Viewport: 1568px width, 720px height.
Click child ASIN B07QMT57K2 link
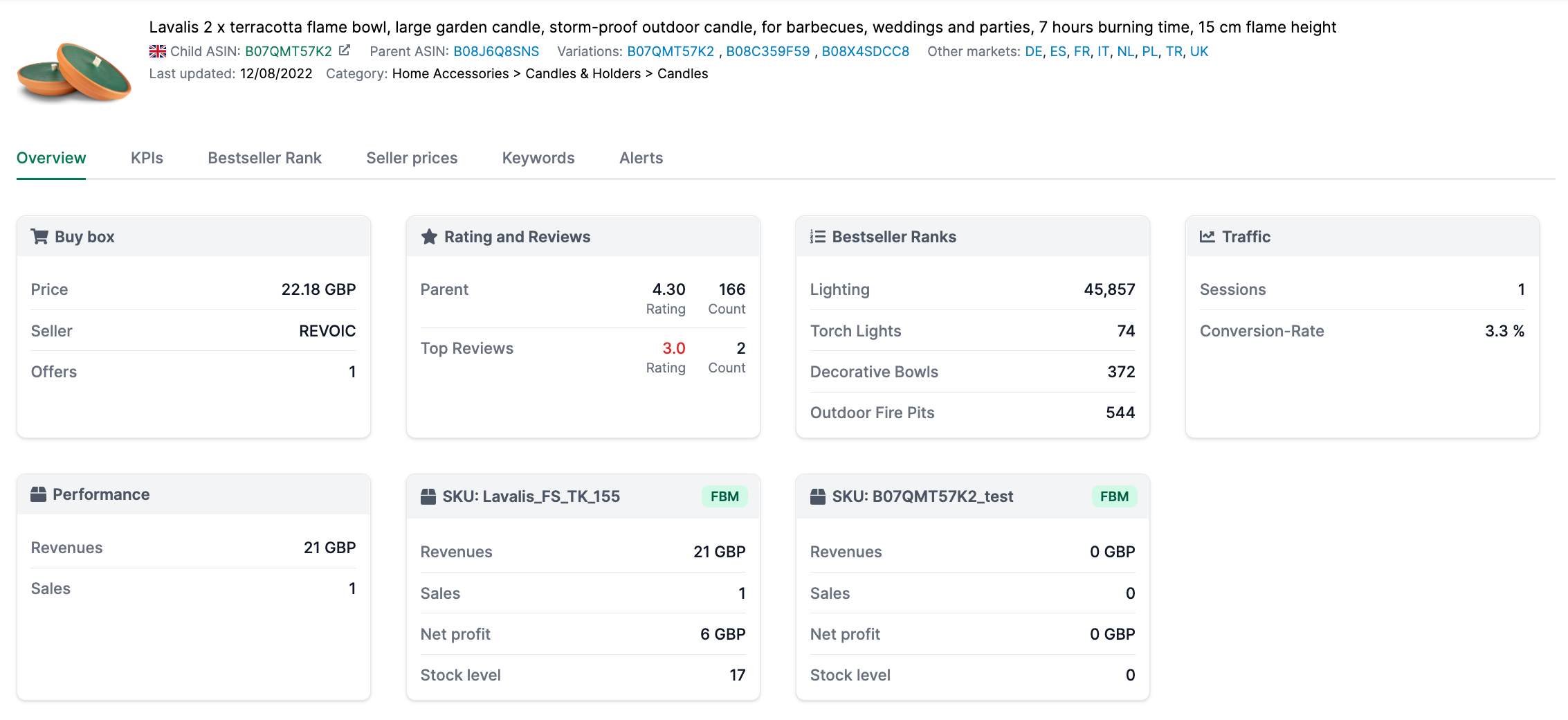point(289,51)
